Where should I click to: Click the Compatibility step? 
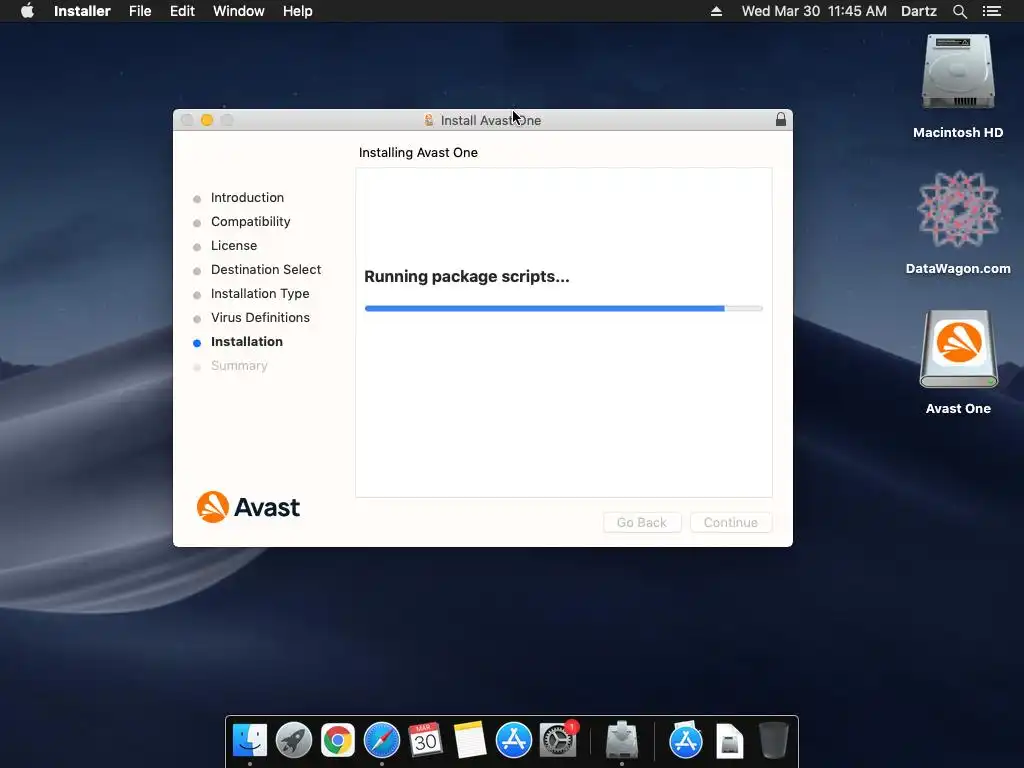[x=250, y=221]
